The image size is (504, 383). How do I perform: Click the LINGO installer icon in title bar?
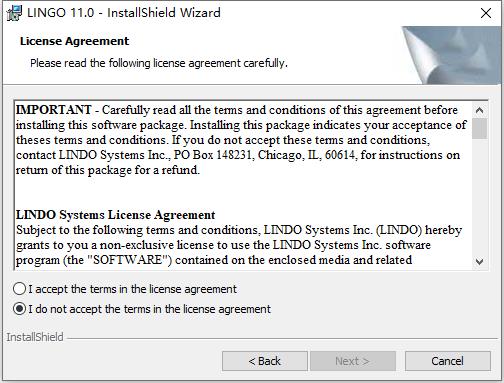pyautogui.click(x=14, y=13)
